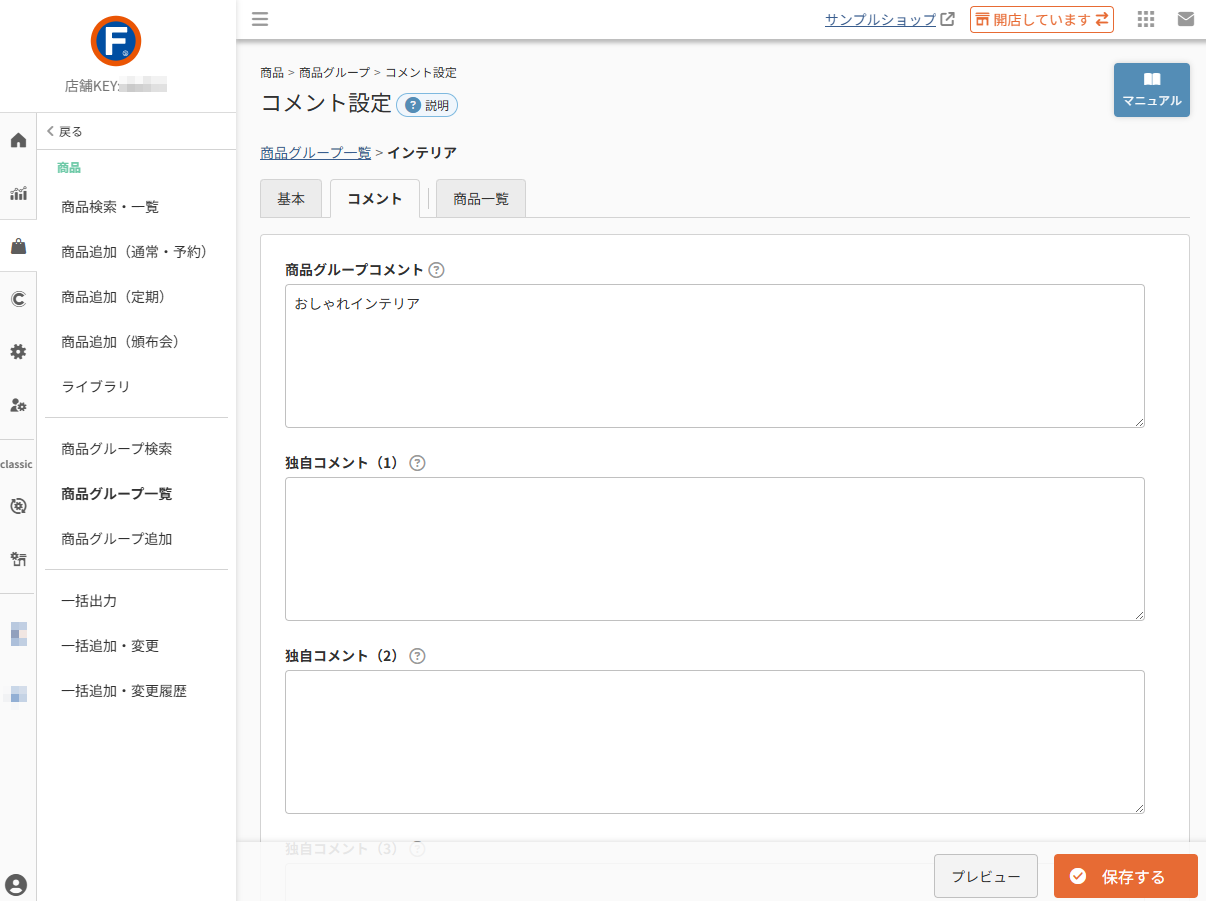Open the mail envelope icon
The height and width of the screenshot is (901, 1206).
[1186, 19]
